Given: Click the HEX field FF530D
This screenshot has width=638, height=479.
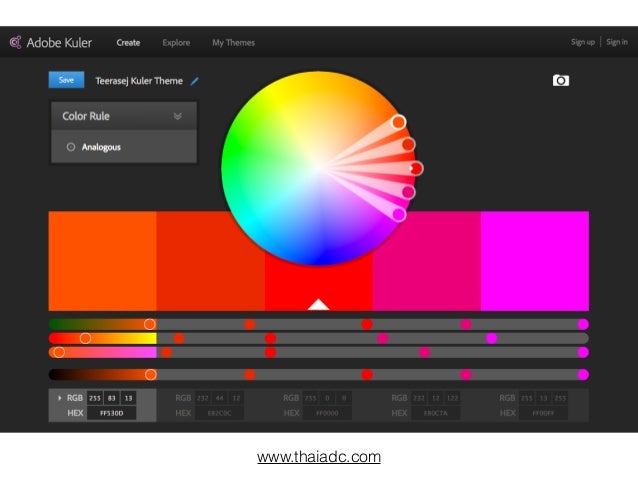Looking at the screenshot, I should [x=111, y=413].
